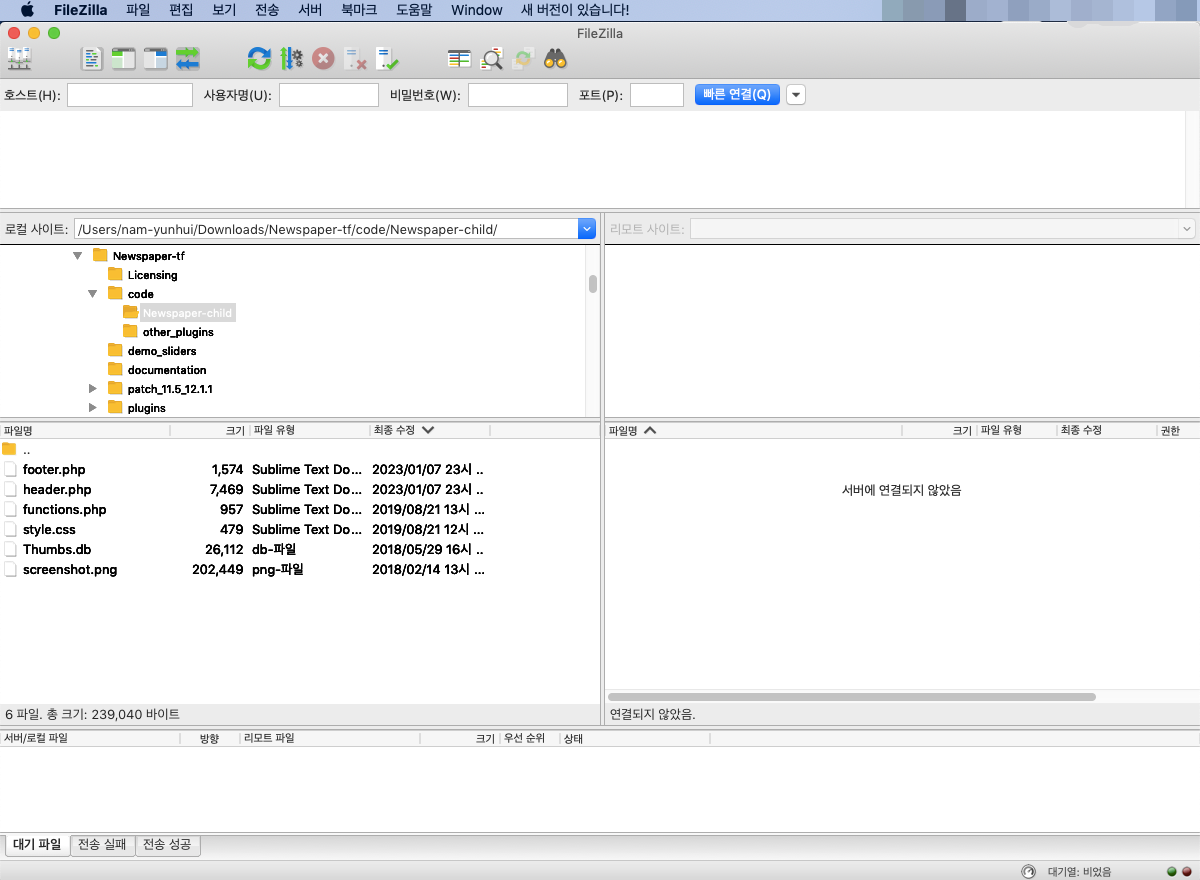The width and height of the screenshot is (1200, 880).
Task: Open the 새 버전이 있습니다! menu
Action: 576,10
